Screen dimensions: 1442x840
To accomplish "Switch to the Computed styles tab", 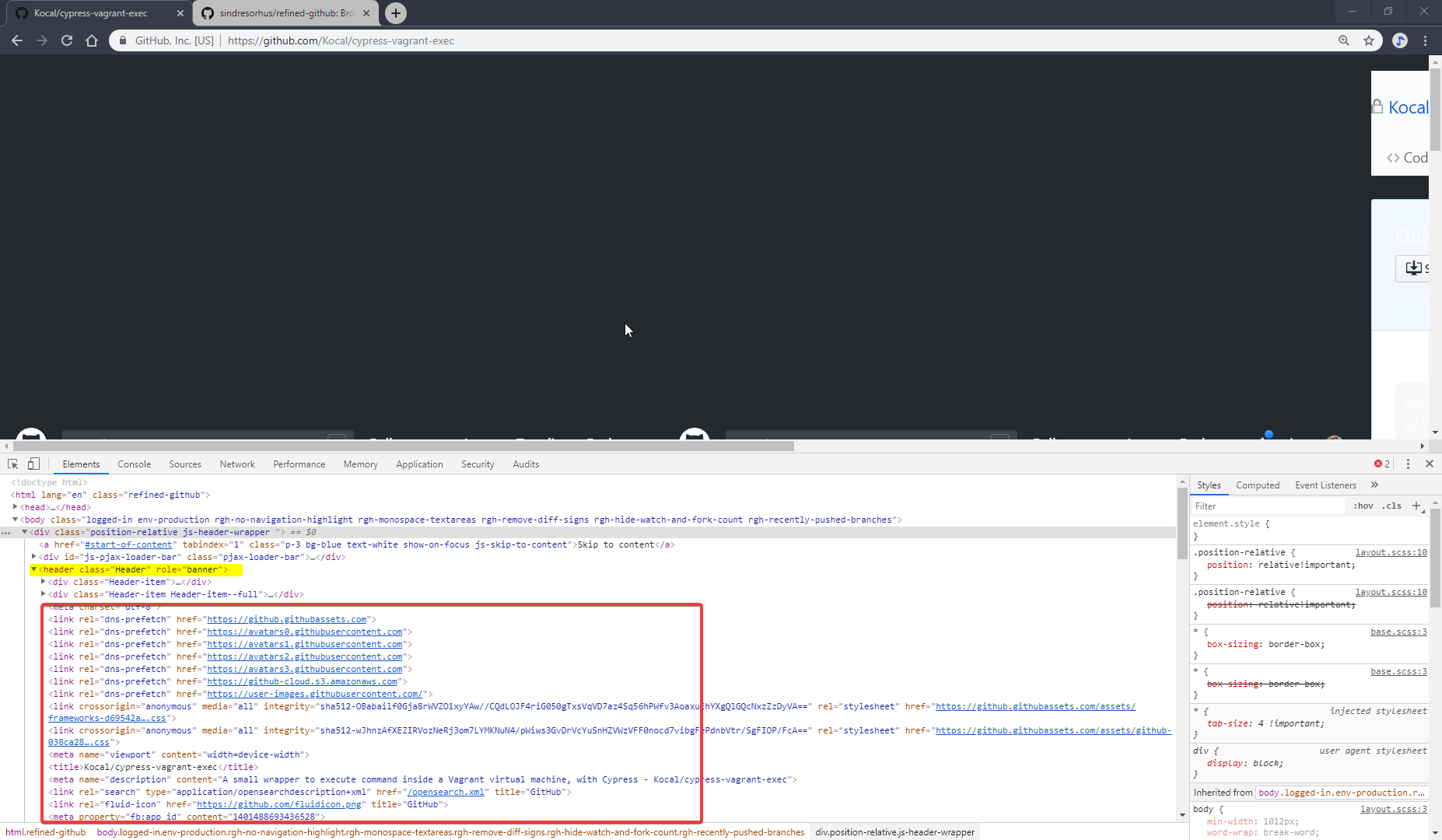I will (1257, 485).
